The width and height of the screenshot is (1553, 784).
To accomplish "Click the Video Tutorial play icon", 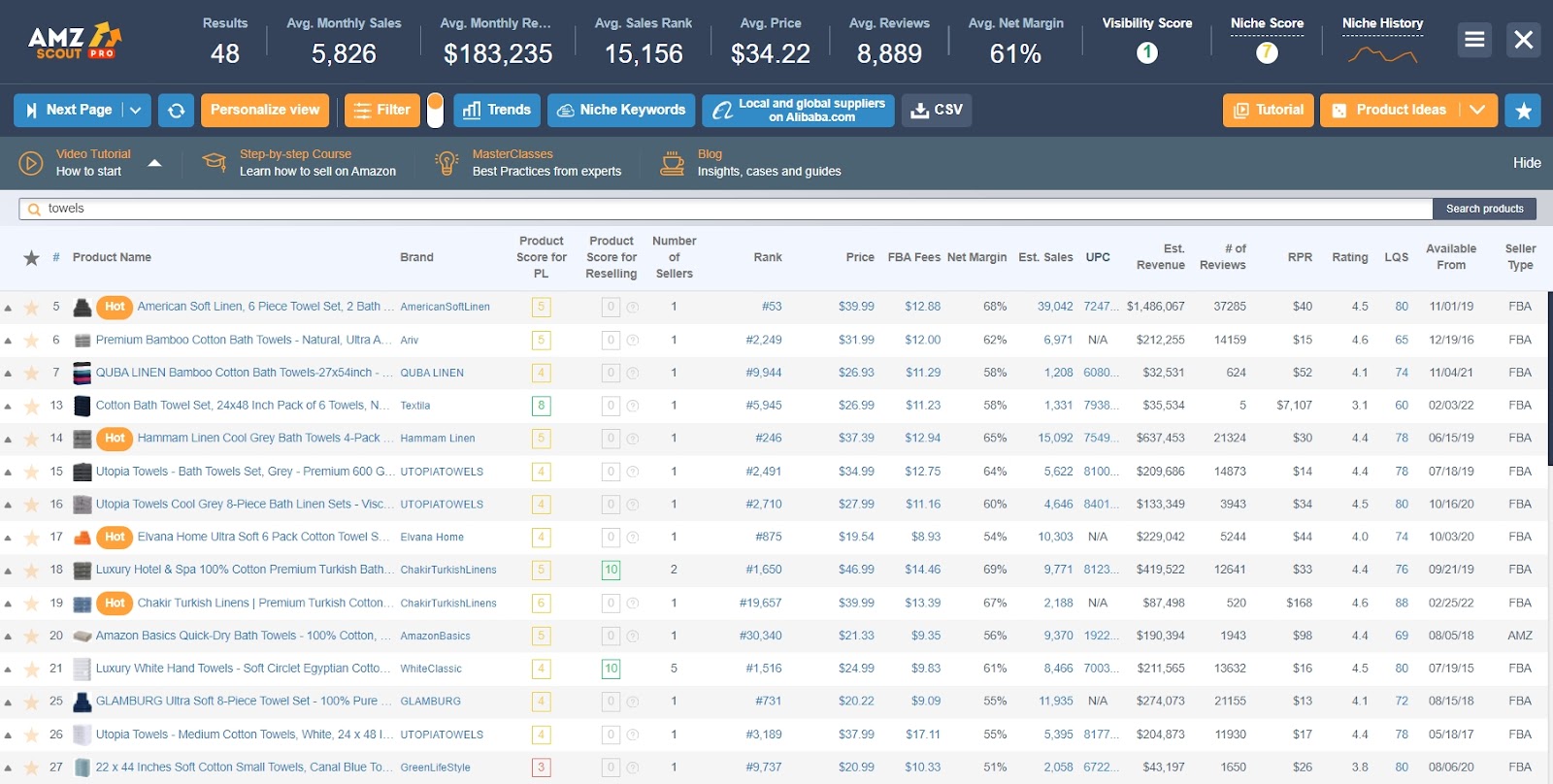I will tap(31, 163).
